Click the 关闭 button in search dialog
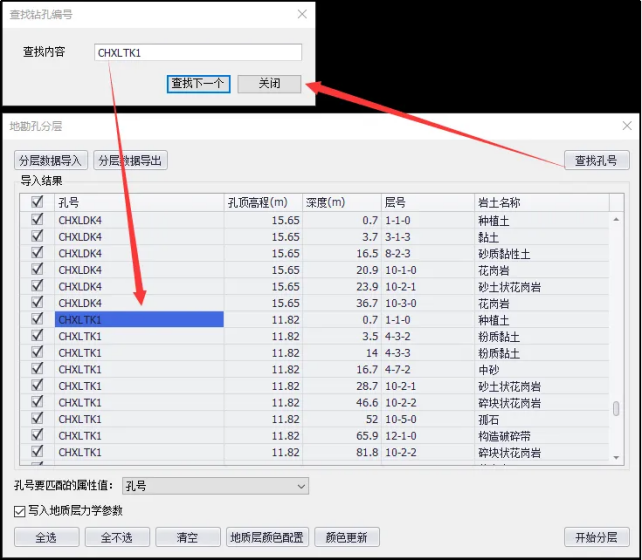Viewport: 642px width, 560px height. [269, 83]
